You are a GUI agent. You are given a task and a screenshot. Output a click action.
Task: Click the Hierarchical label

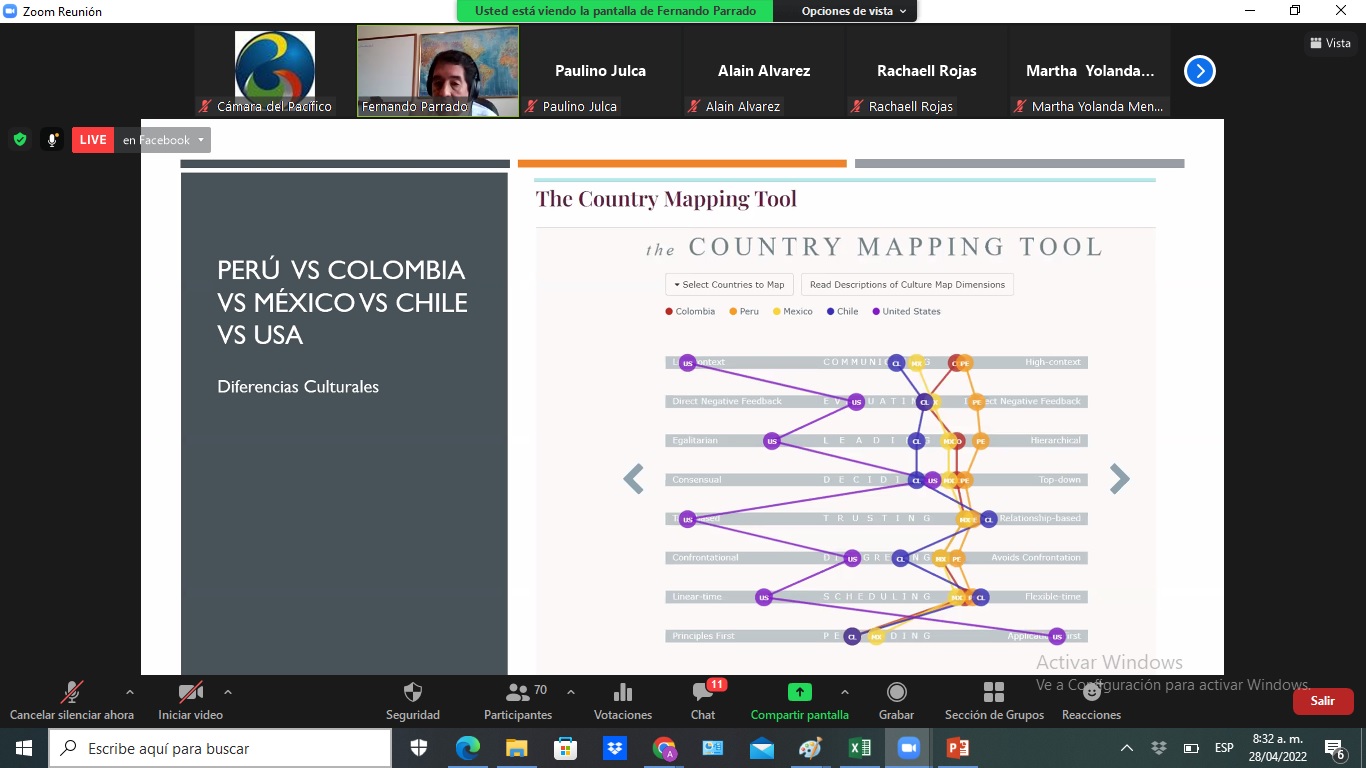pyautogui.click(x=1056, y=440)
